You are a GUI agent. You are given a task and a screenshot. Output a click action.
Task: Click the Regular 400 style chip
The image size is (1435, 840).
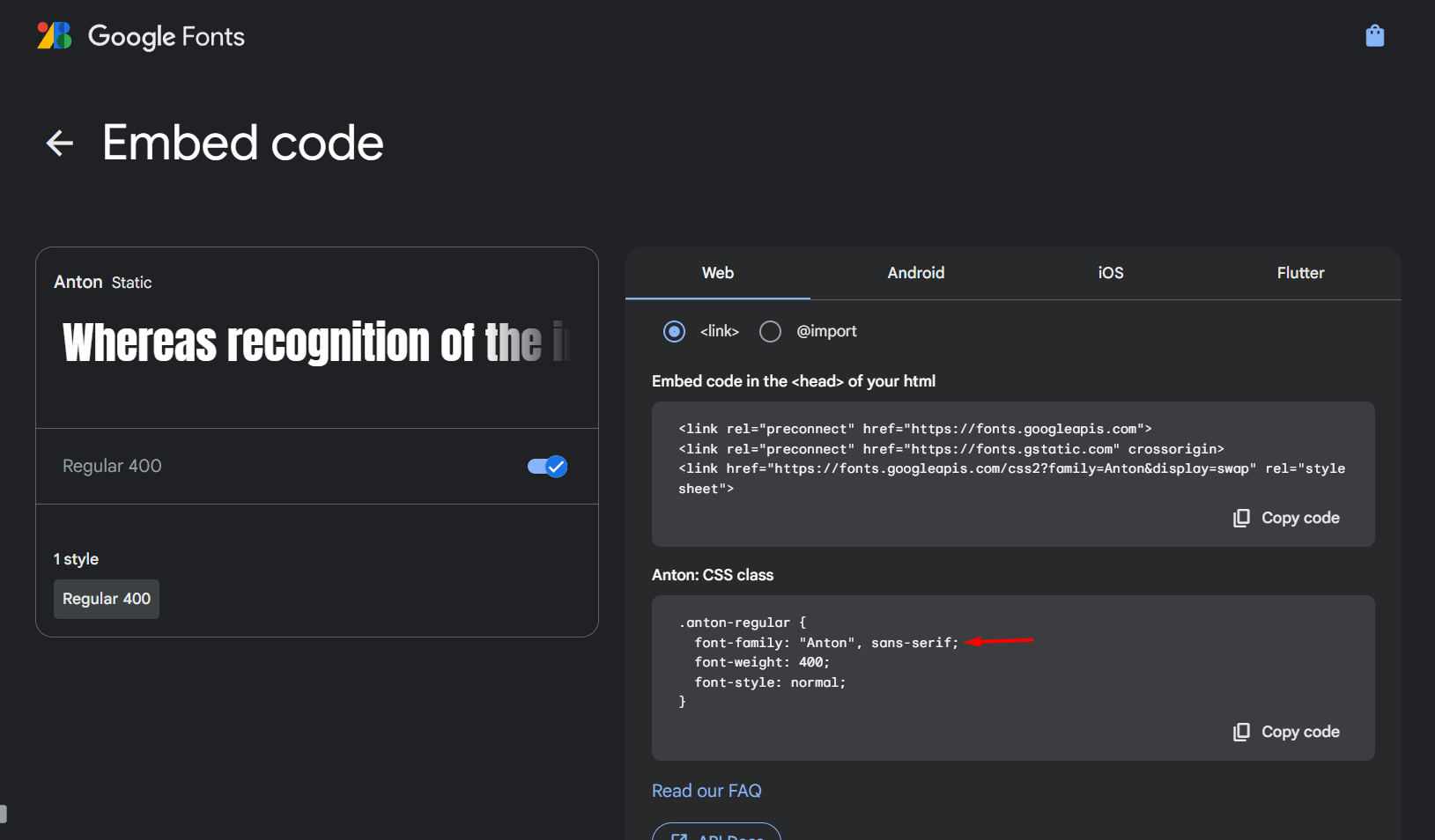click(107, 599)
